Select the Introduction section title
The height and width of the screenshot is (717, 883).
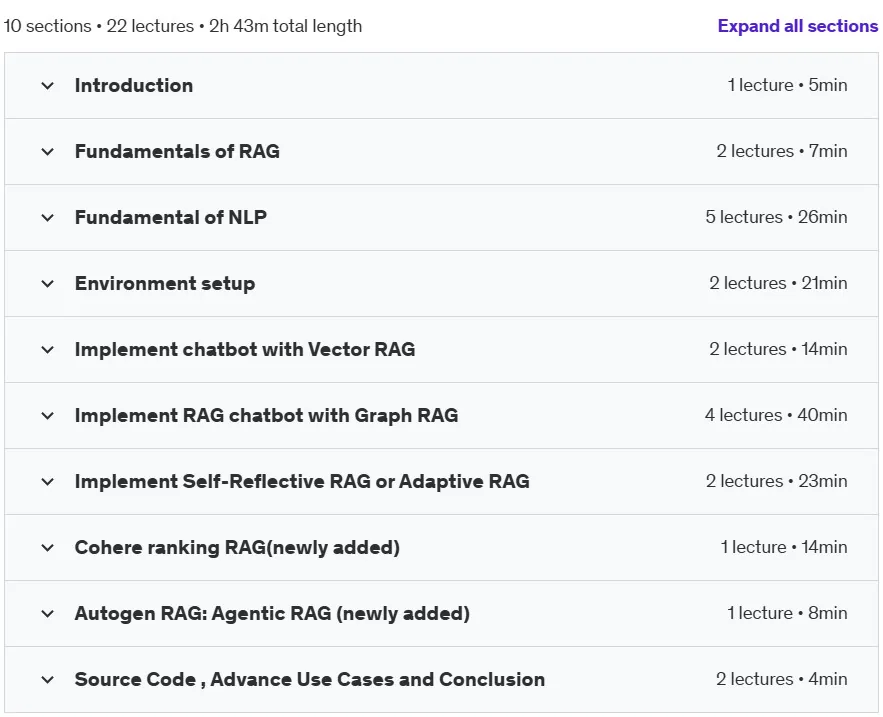(134, 86)
